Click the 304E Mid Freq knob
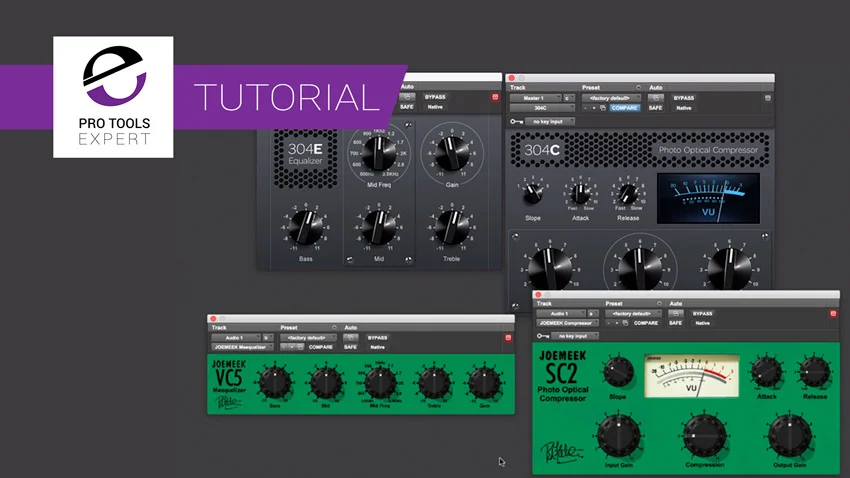The height and width of the screenshot is (478, 850). pos(379,153)
